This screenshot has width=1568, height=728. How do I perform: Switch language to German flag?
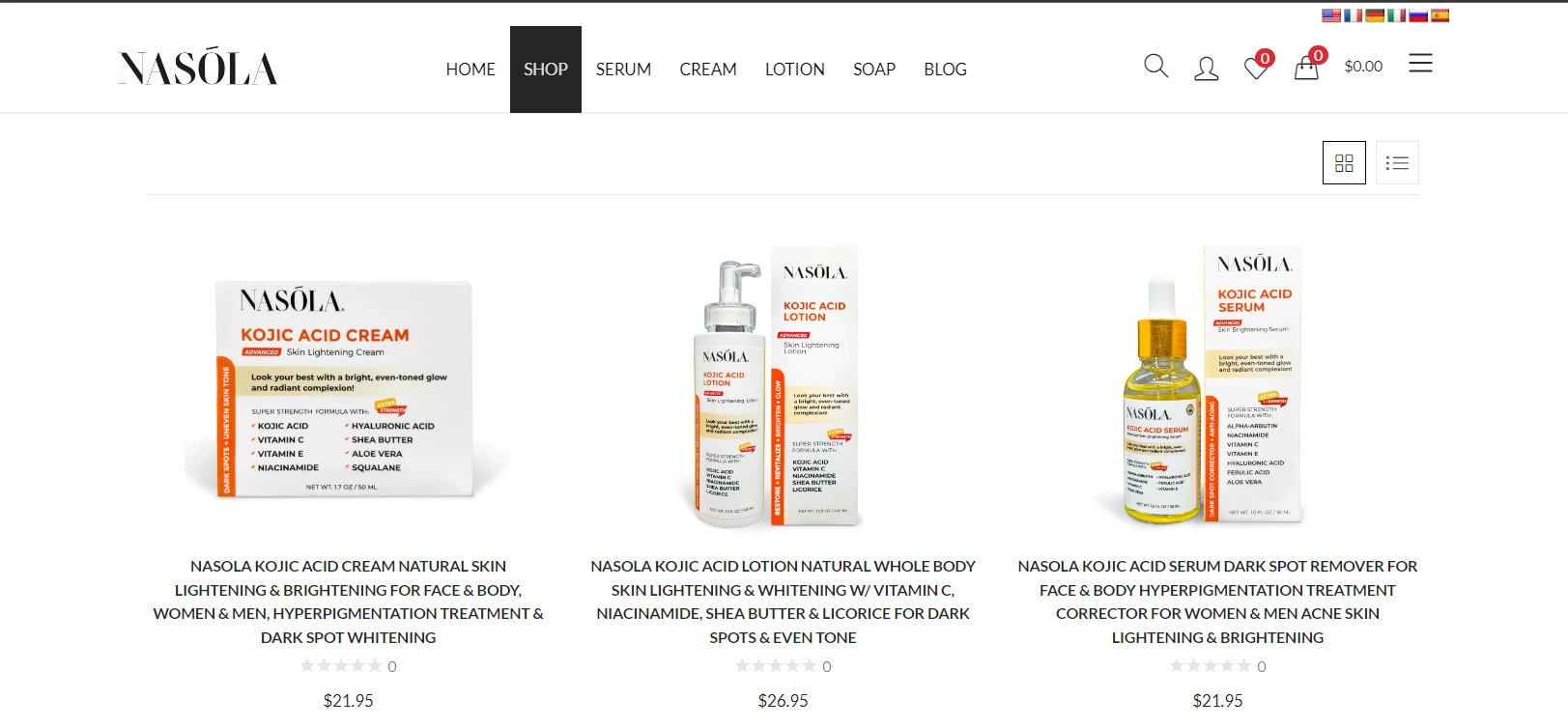[x=1375, y=15]
